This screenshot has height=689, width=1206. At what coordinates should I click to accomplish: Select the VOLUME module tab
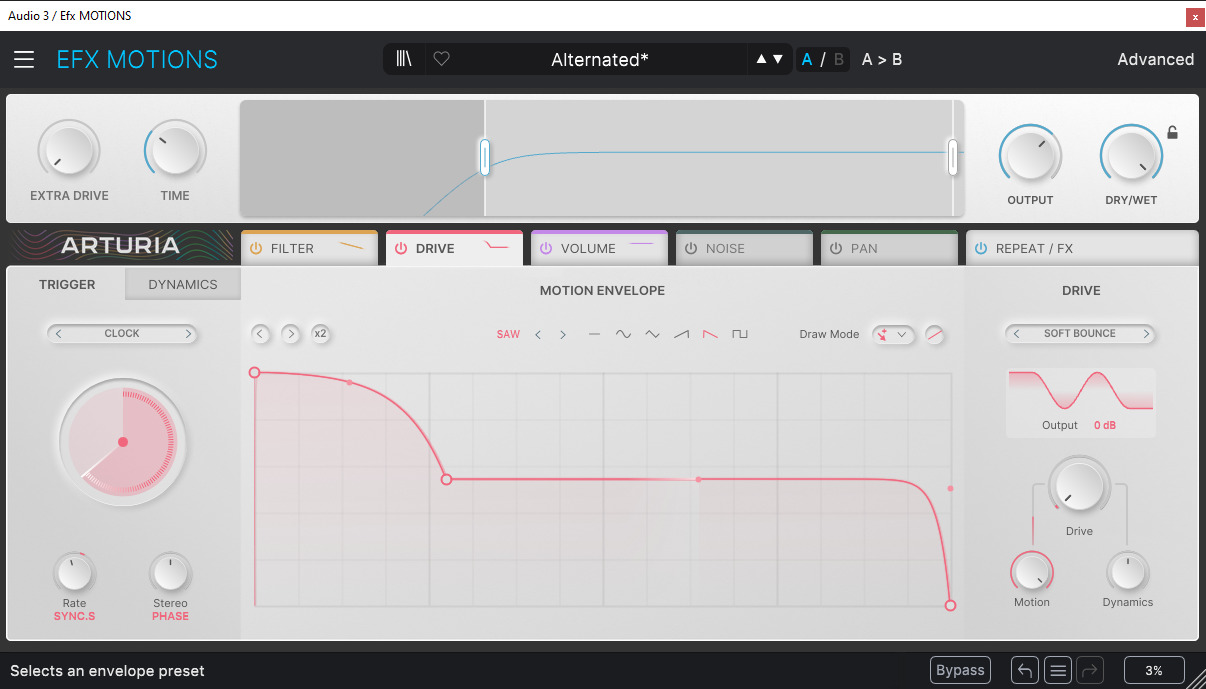(600, 248)
